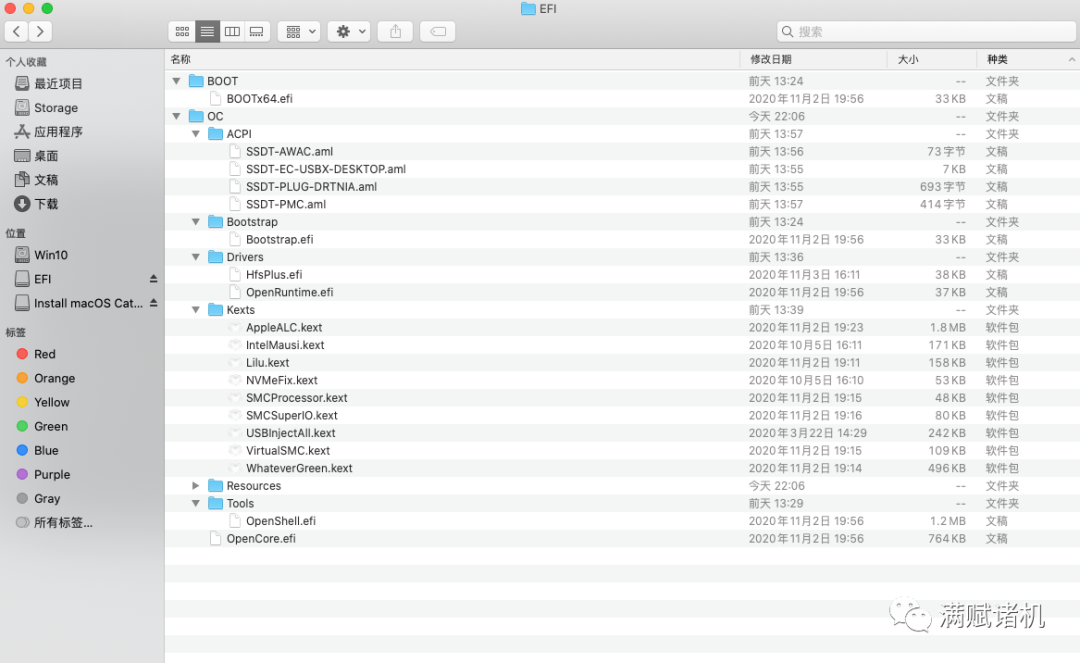Viewport: 1080px width, 663px height.
Task: Collapse the Kexts folder
Action: pyautogui.click(x=196, y=309)
